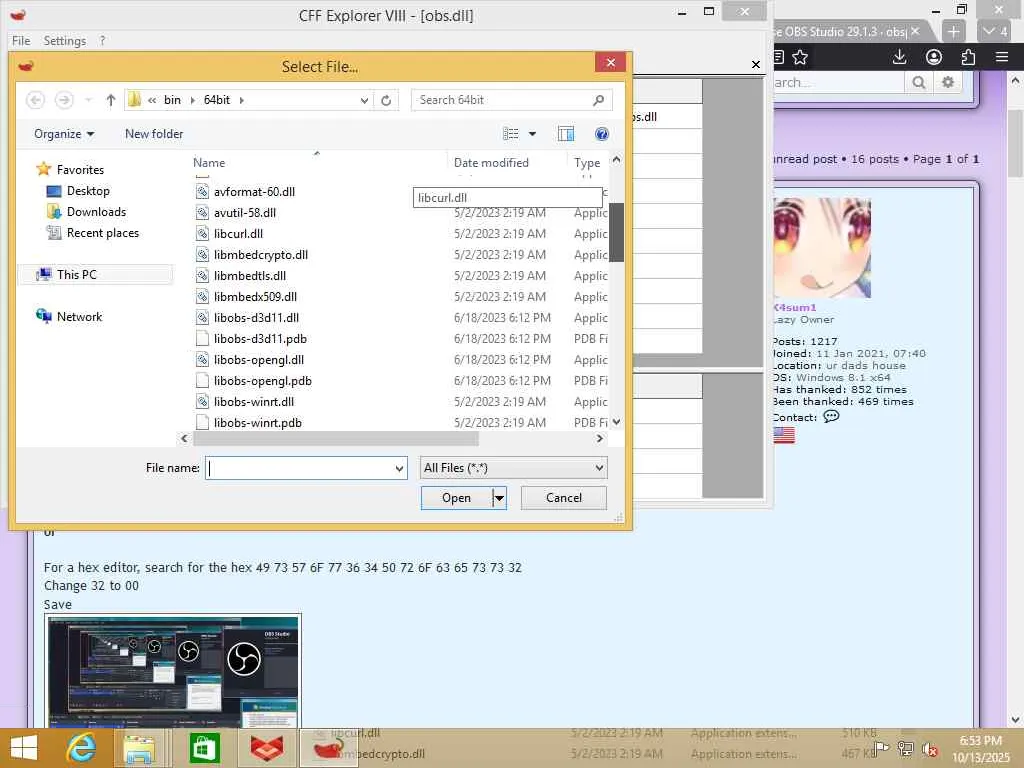Open the K4sum1 profile link

(795, 307)
